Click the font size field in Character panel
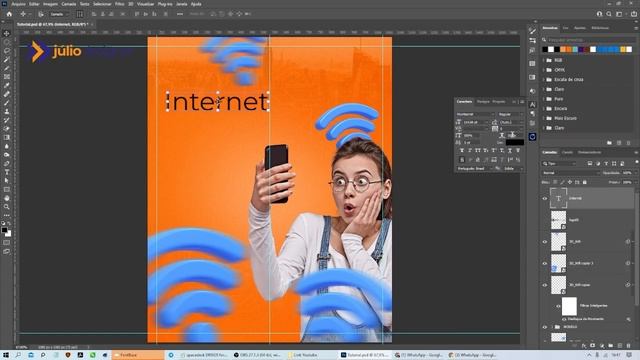 [x=475, y=122]
